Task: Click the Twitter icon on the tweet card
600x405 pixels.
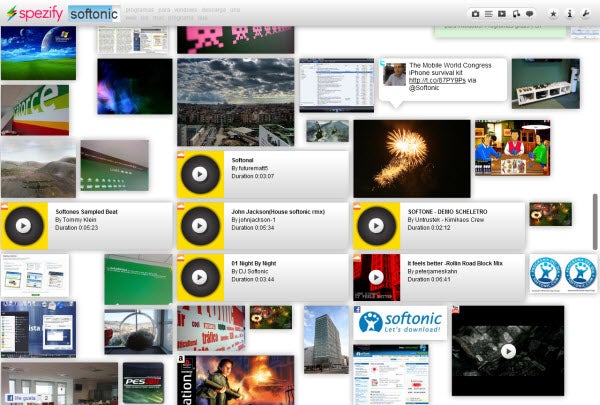Action: pos(383,62)
